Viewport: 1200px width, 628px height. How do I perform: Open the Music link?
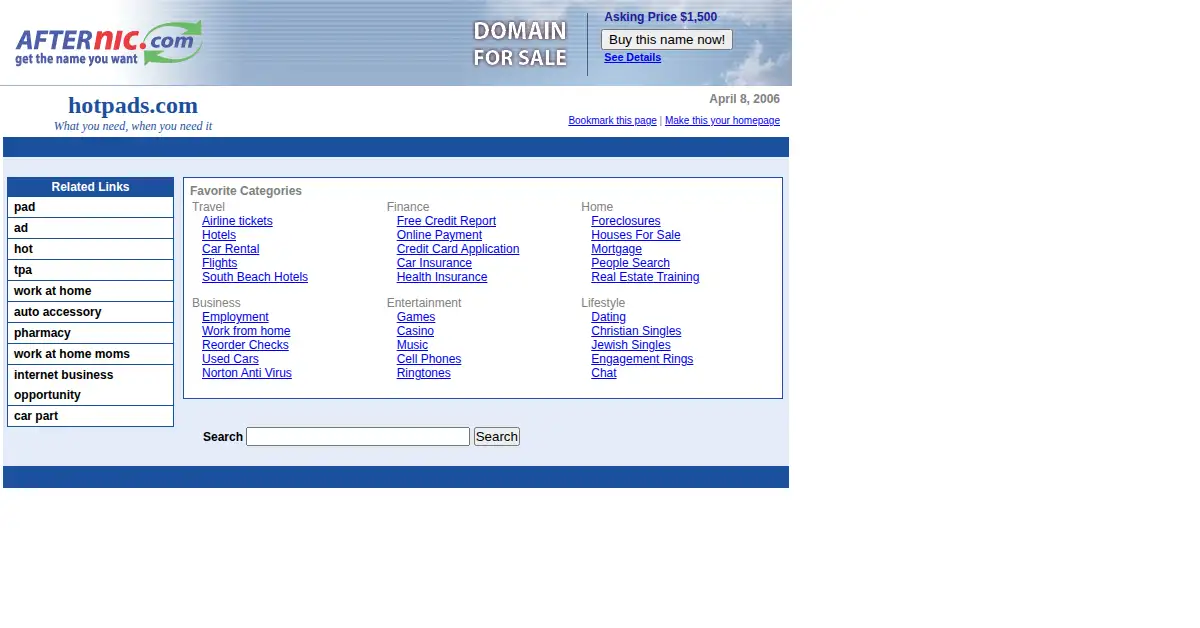pyautogui.click(x=412, y=345)
